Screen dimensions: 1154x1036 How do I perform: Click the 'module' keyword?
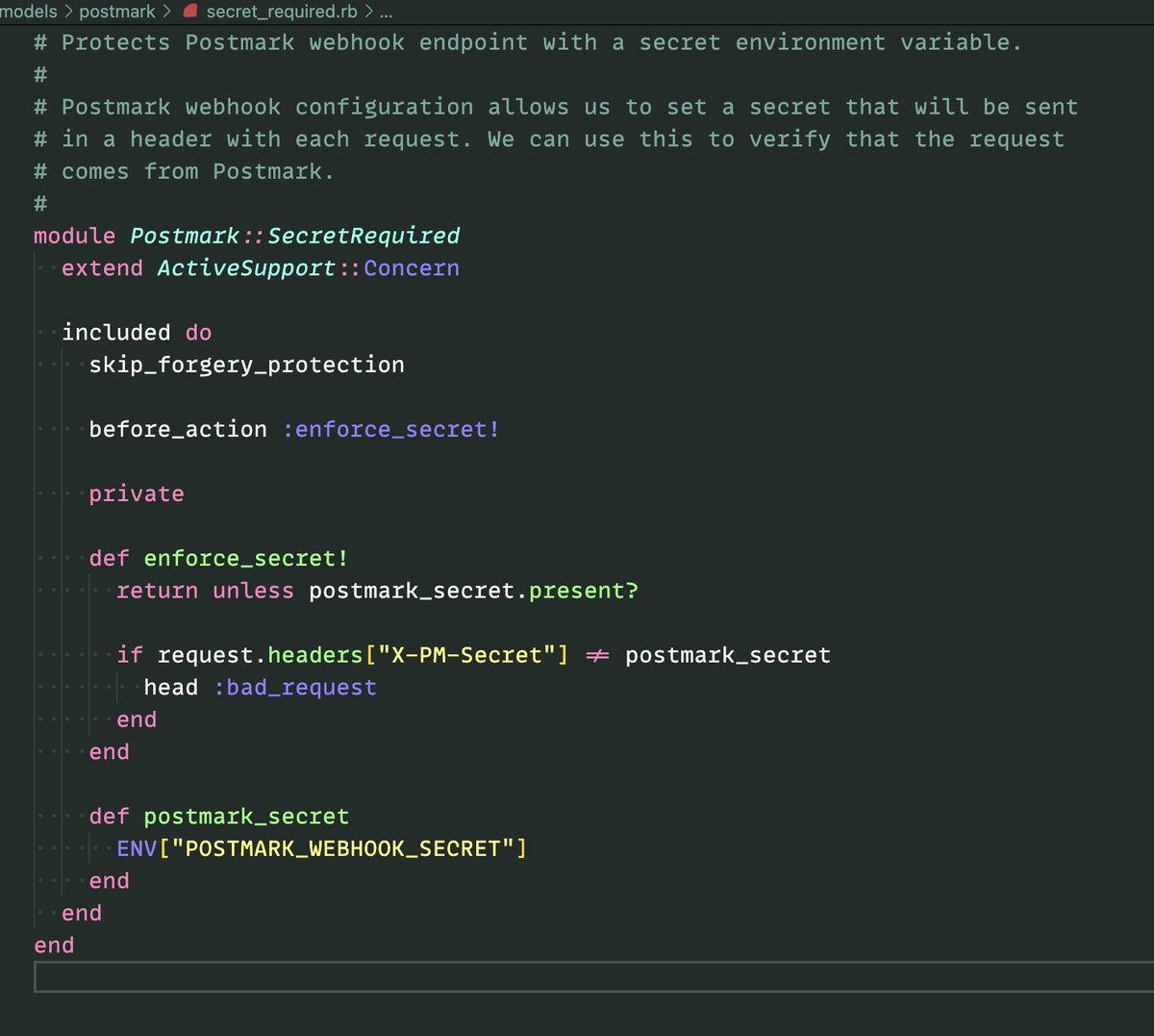click(75, 236)
